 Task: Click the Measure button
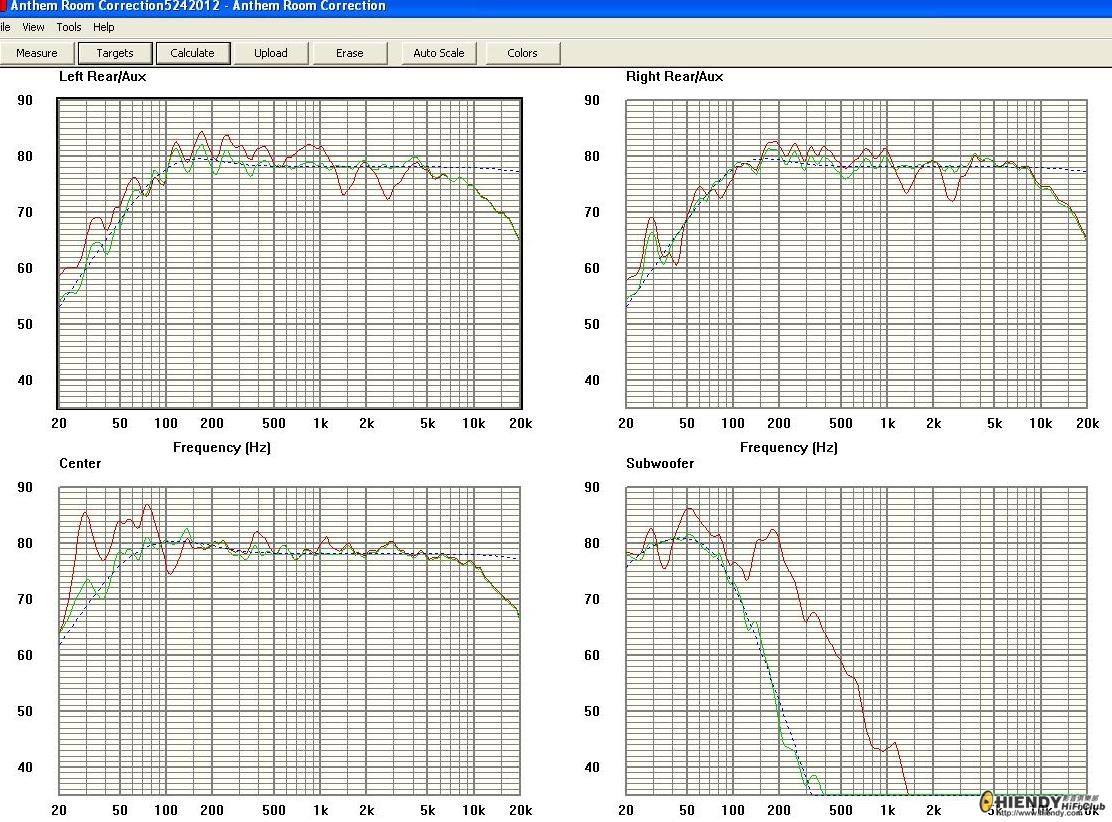pyautogui.click(x=37, y=53)
